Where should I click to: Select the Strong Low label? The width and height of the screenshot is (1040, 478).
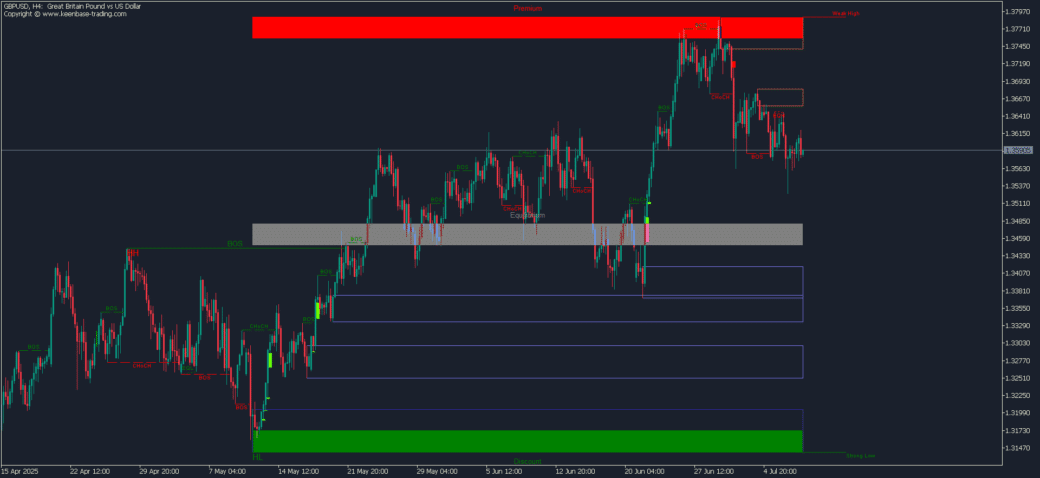pos(859,454)
